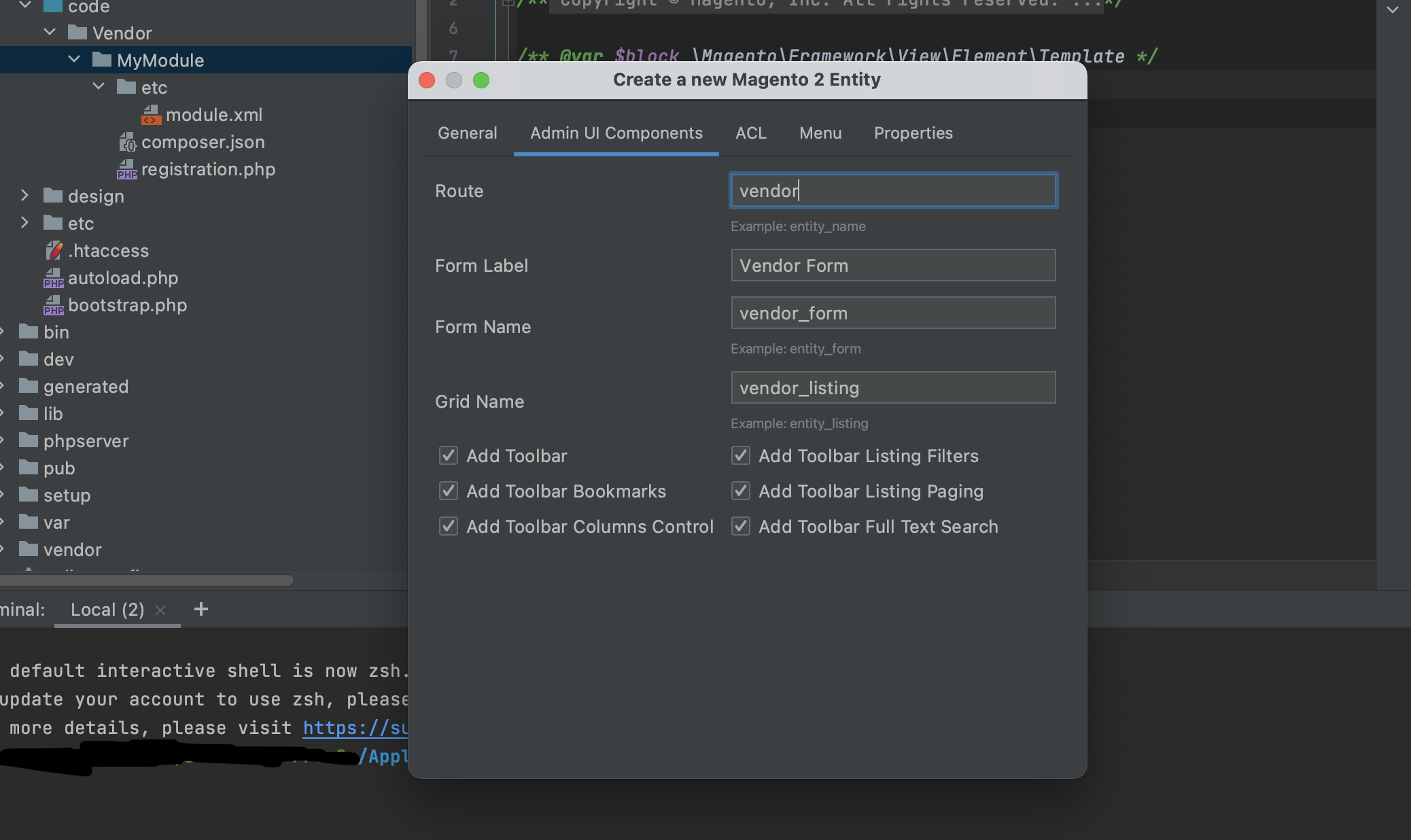Click the module.xml file icon

pyautogui.click(x=150, y=115)
